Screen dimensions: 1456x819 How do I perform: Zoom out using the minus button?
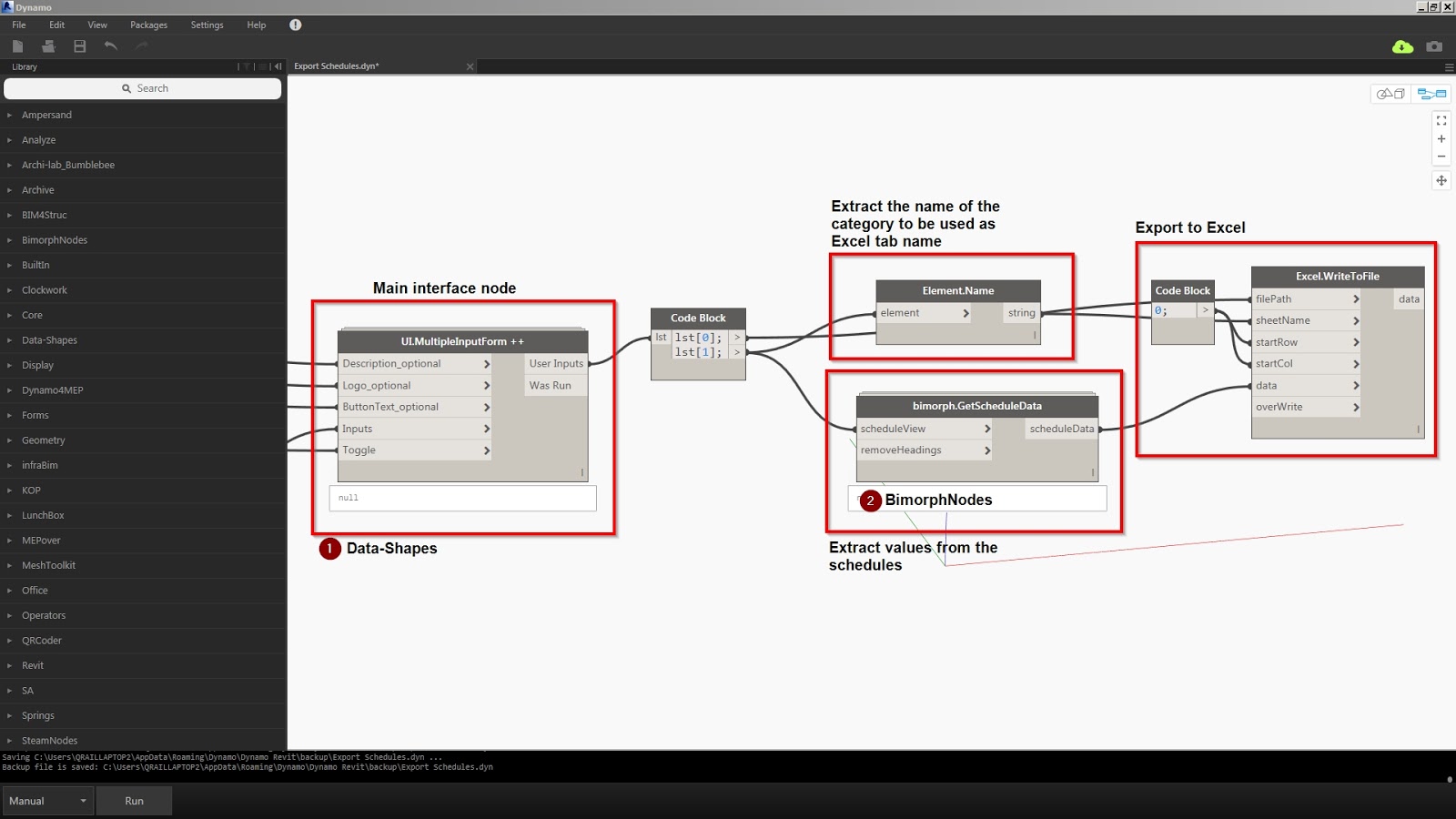click(x=1441, y=156)
